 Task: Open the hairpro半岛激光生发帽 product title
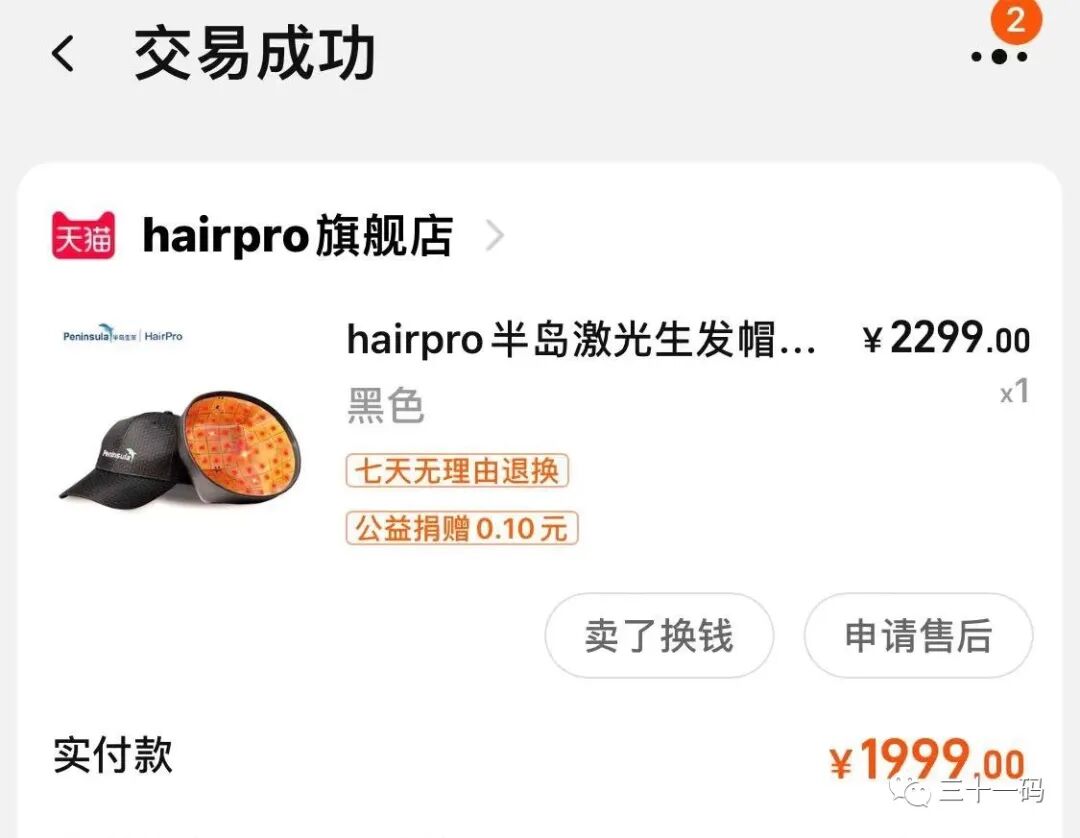tap(581, 339)
